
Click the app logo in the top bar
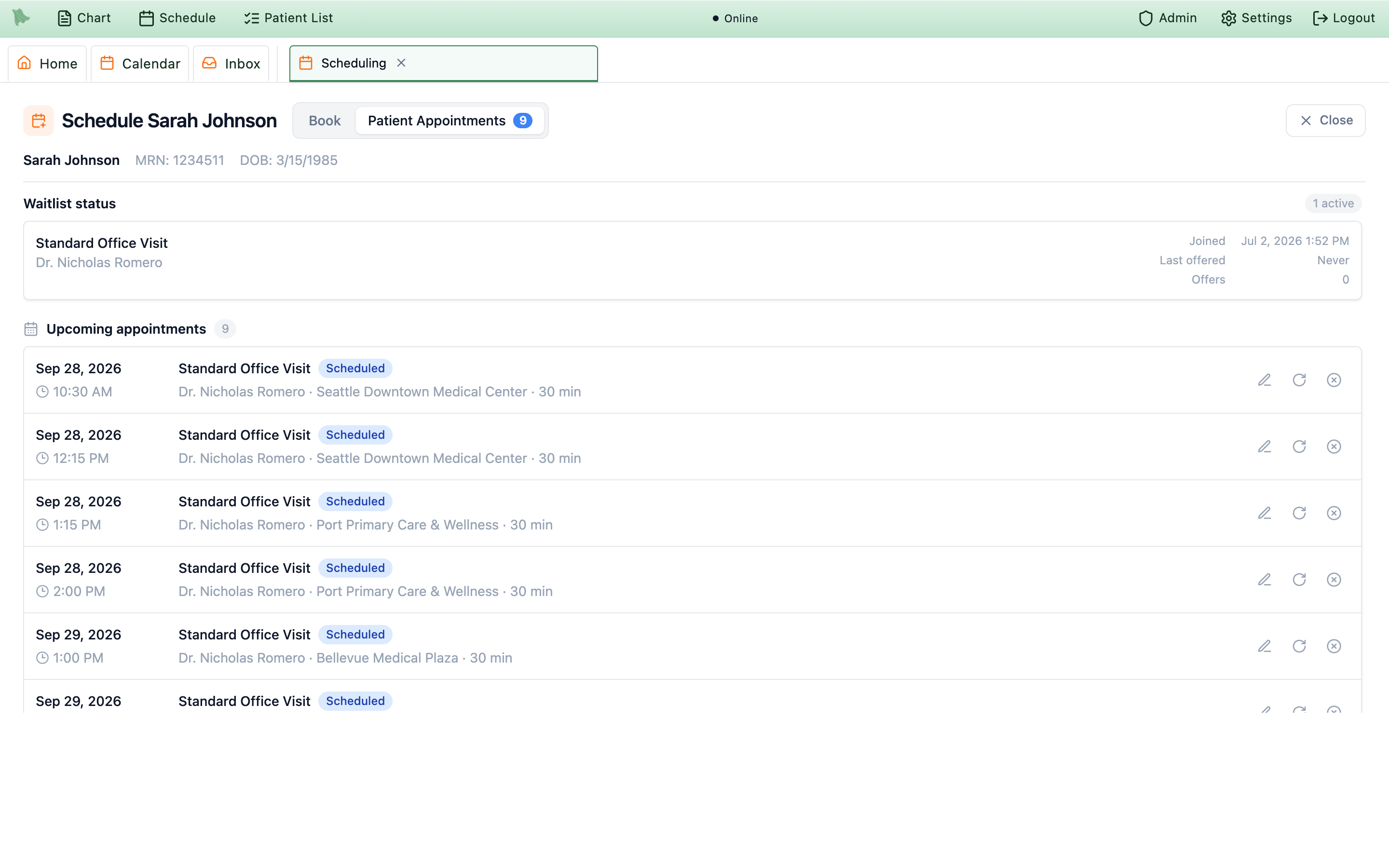coord(21,18)
